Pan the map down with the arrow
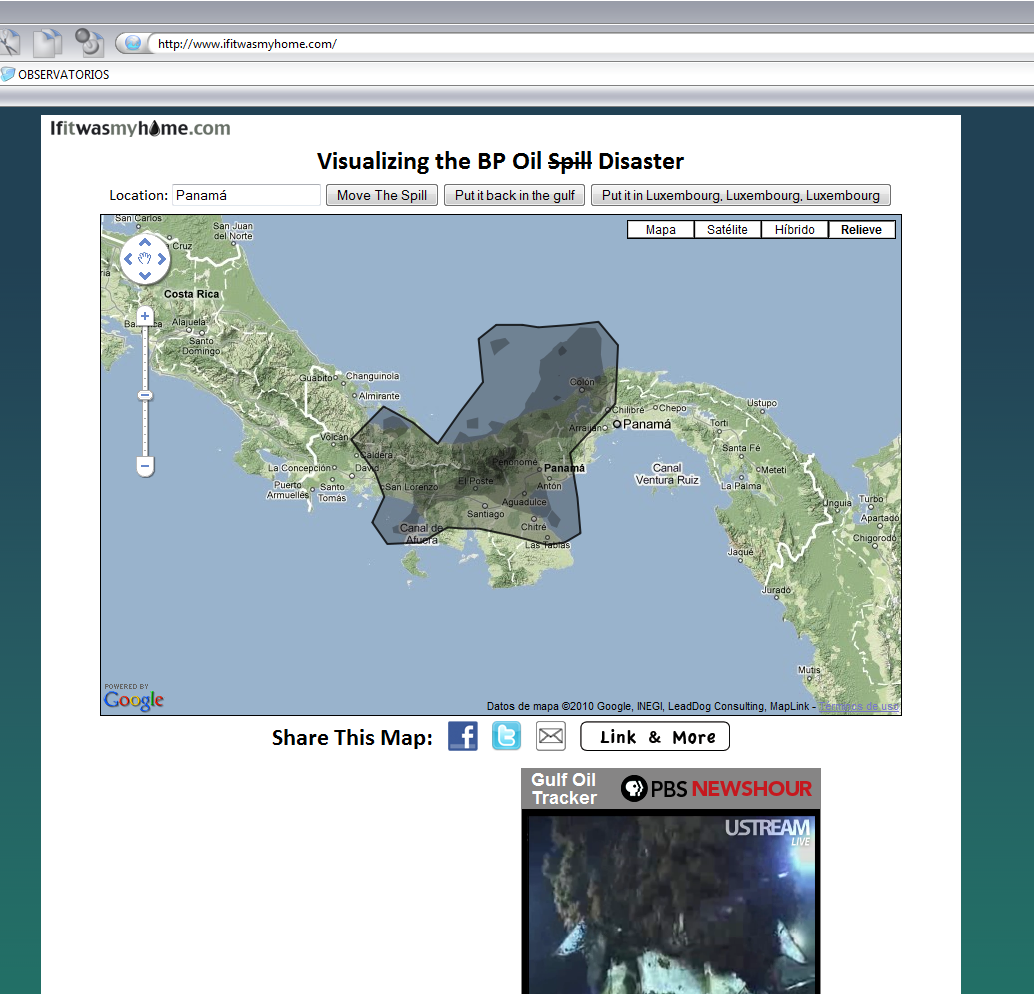The width and height of the screenshot is (1034, 994). [x=145, y=276]
